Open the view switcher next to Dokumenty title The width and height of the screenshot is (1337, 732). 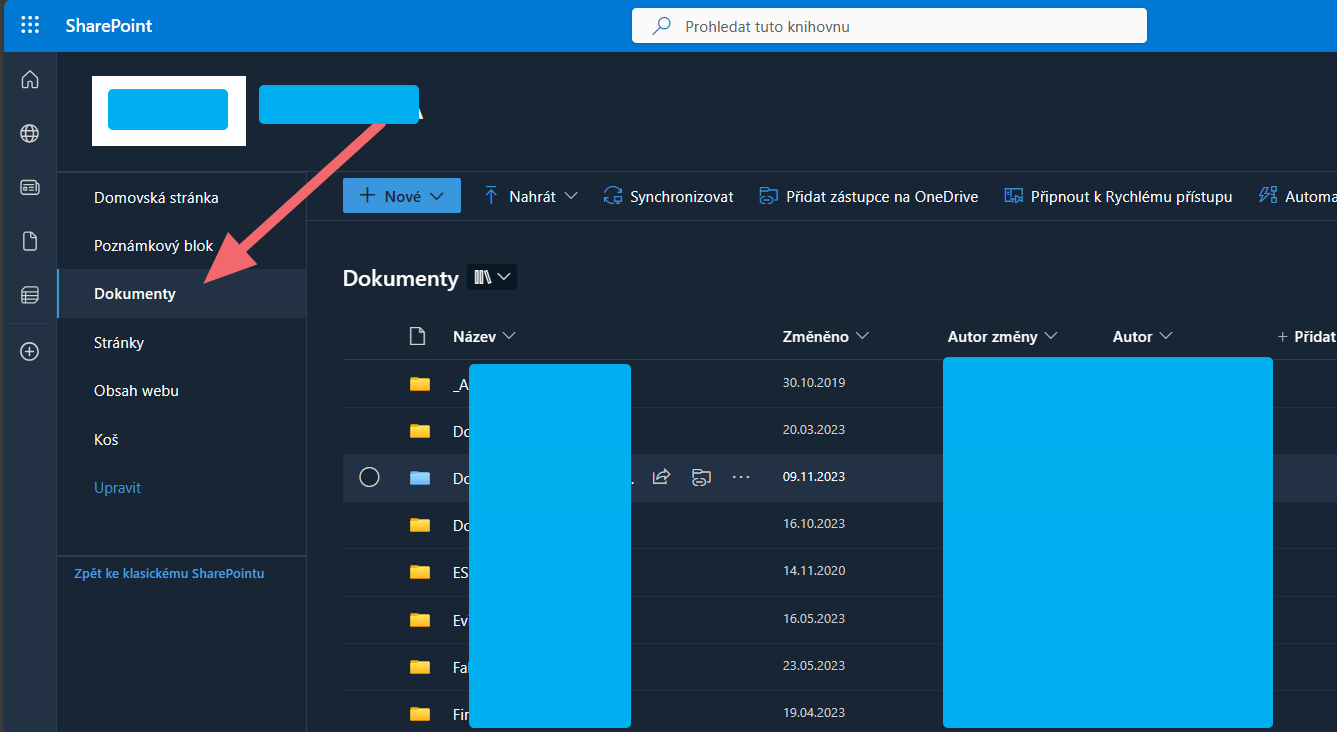pos(492,277)
